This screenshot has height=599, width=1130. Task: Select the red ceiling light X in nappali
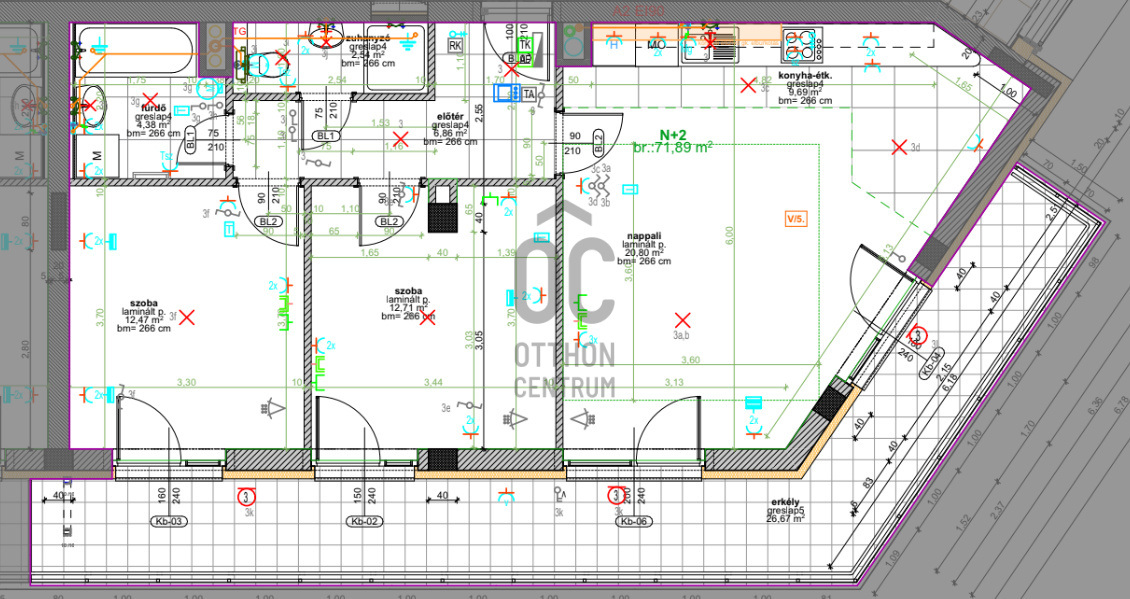(683, 320)
